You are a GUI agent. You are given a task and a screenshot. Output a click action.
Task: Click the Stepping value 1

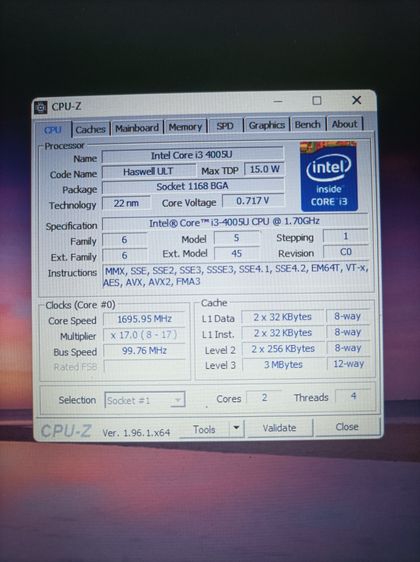click(345, 236)
